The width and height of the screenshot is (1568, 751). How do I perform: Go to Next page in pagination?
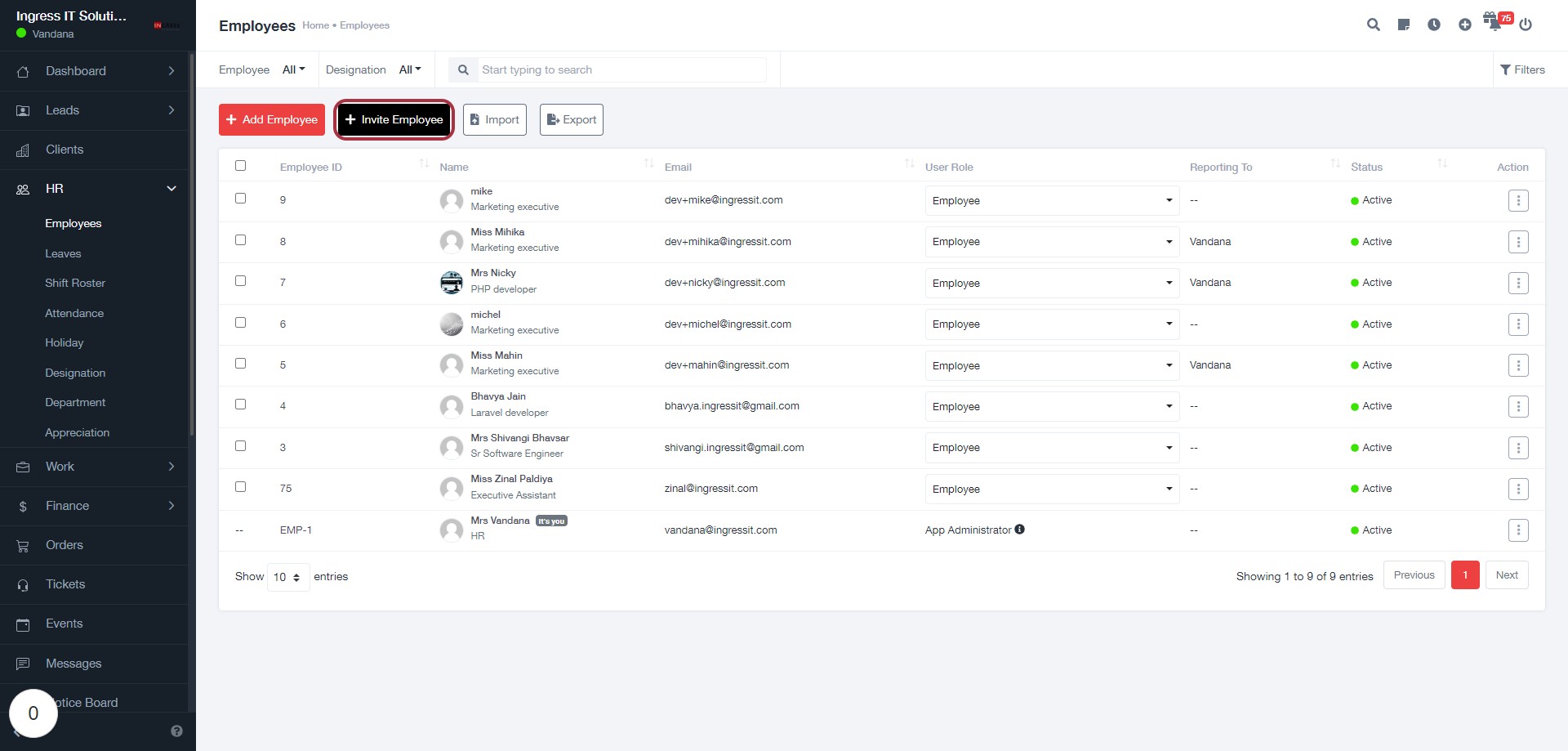point(1507,575)
